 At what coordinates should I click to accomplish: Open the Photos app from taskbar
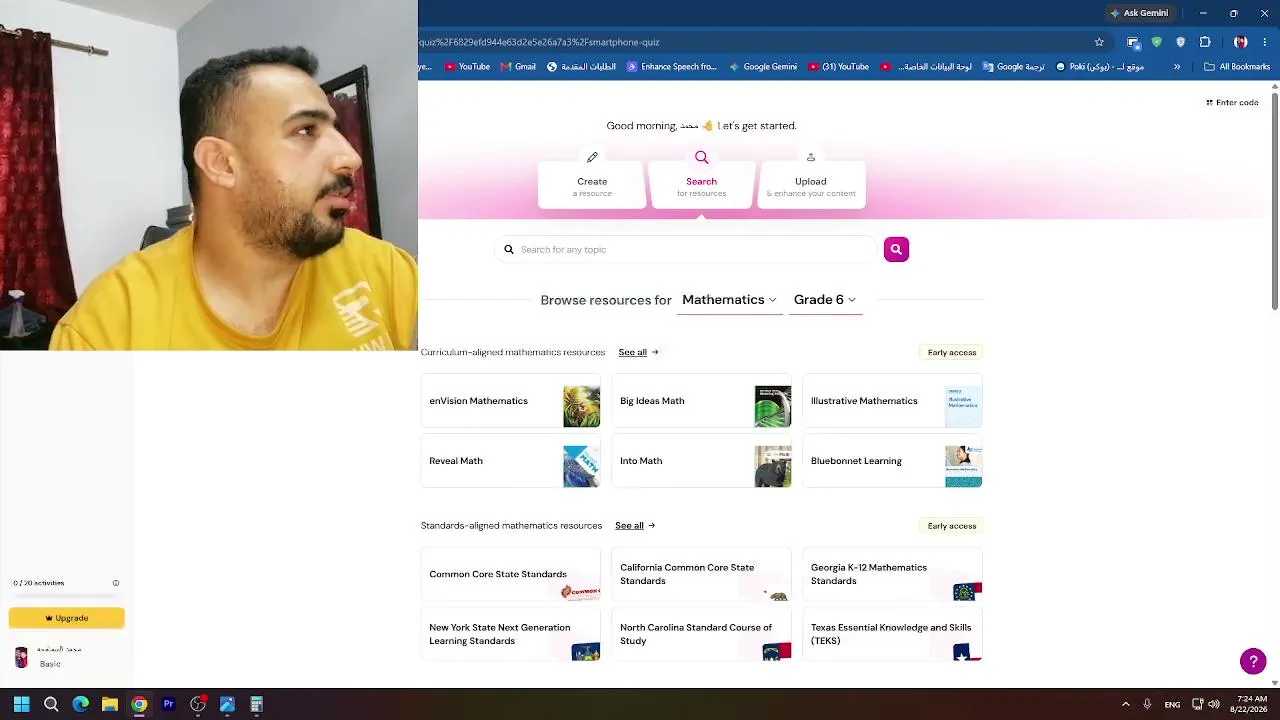tap(227, 704)
